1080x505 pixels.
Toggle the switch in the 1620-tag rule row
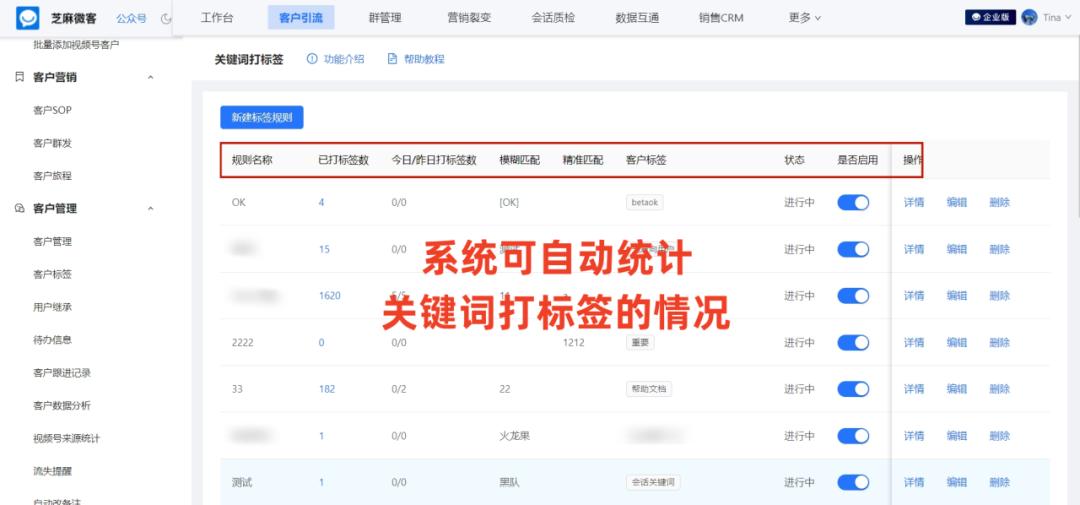853,296
